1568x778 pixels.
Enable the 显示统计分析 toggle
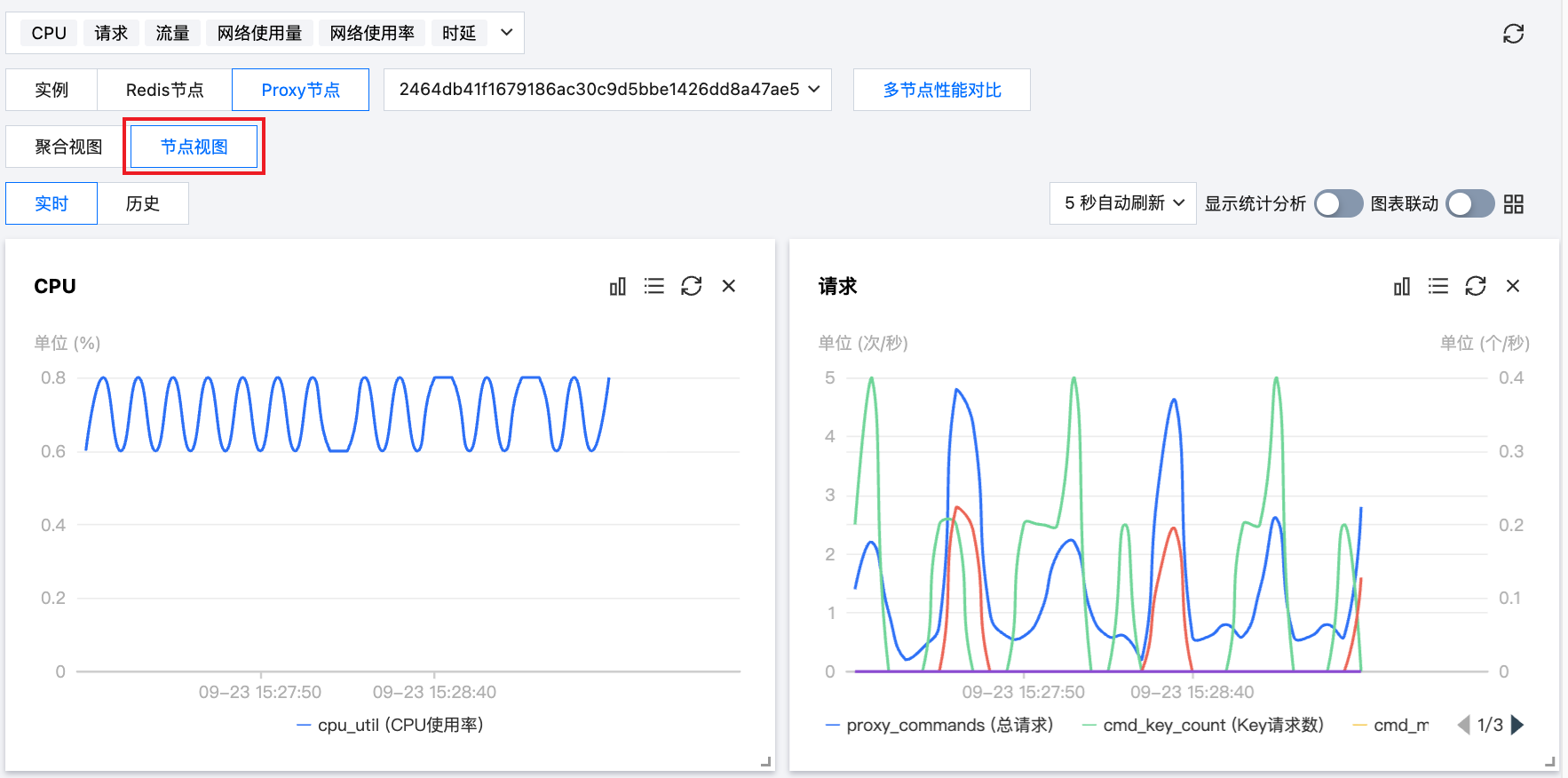click(1338, 204)
